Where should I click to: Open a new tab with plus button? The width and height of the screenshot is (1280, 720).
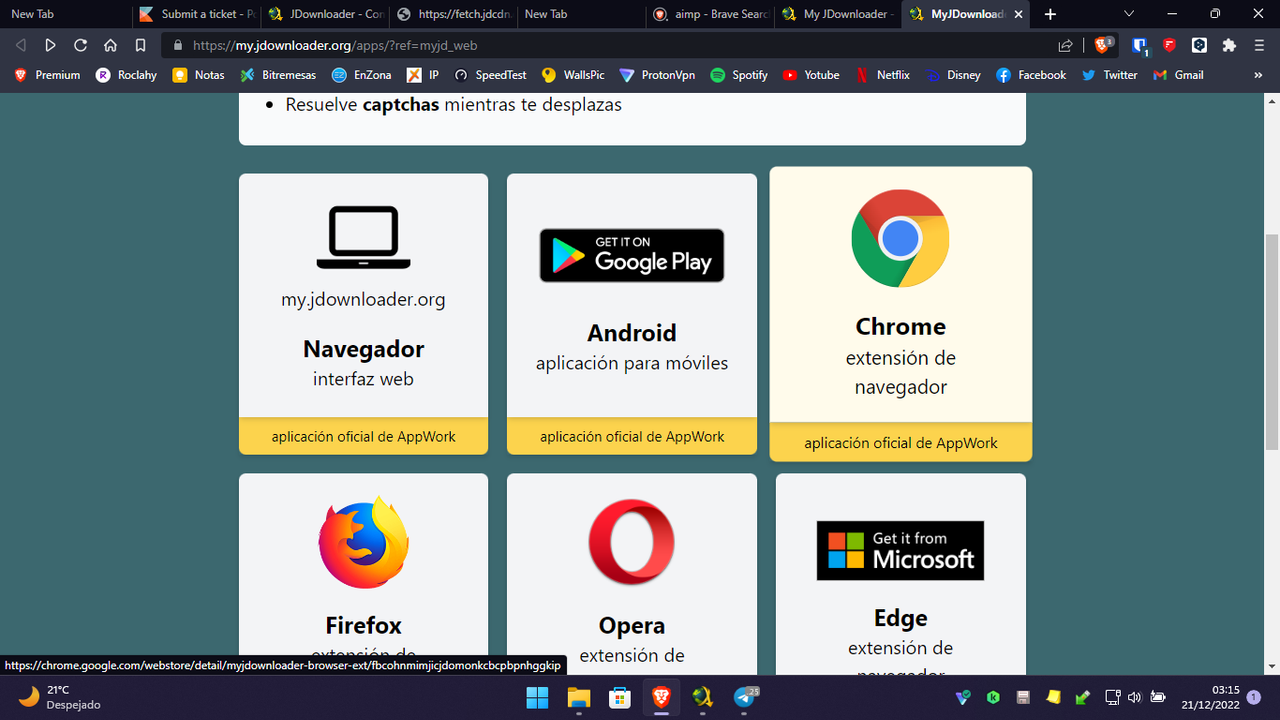1050,14
